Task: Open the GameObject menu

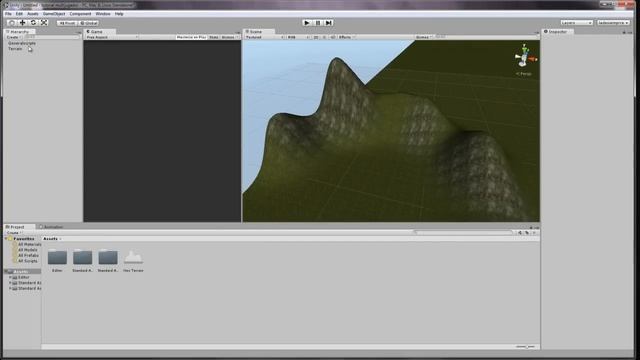Action: [54, 14]
